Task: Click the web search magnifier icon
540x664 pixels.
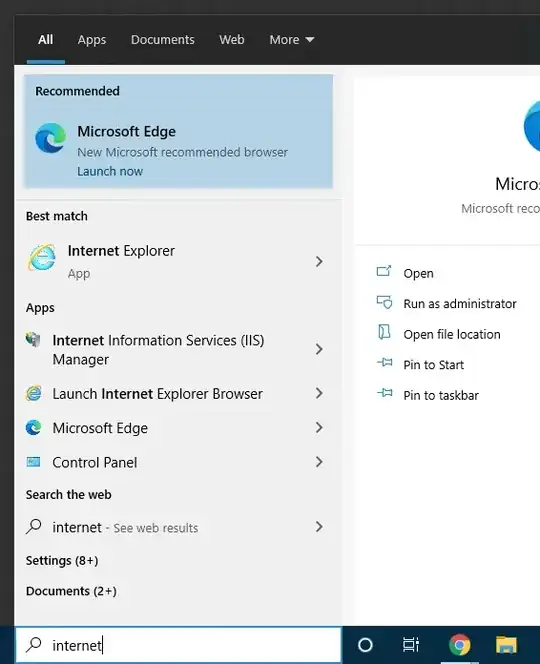Action: click(x=33, y=527)
